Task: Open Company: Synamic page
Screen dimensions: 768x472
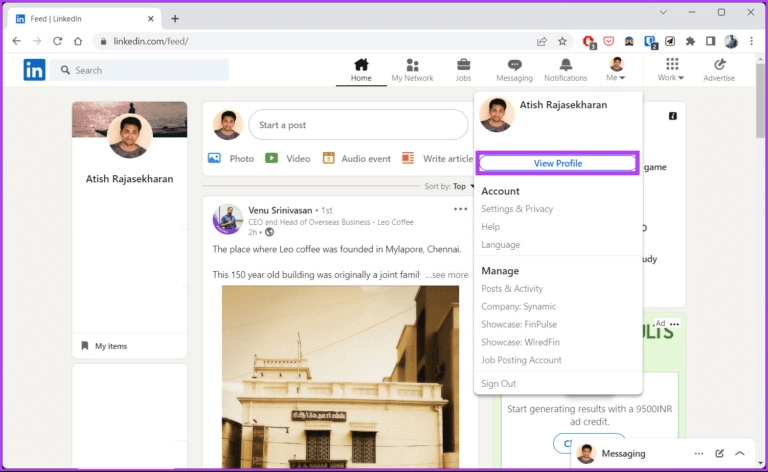Action: click(518, 307)
